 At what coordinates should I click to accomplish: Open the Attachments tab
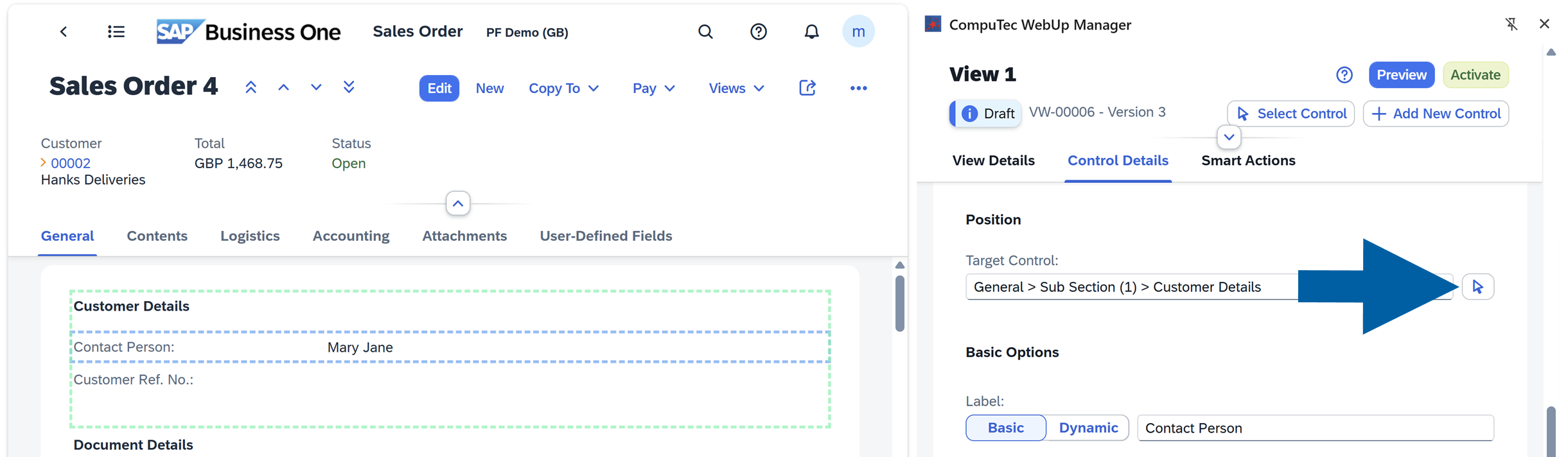coord(464,236)
